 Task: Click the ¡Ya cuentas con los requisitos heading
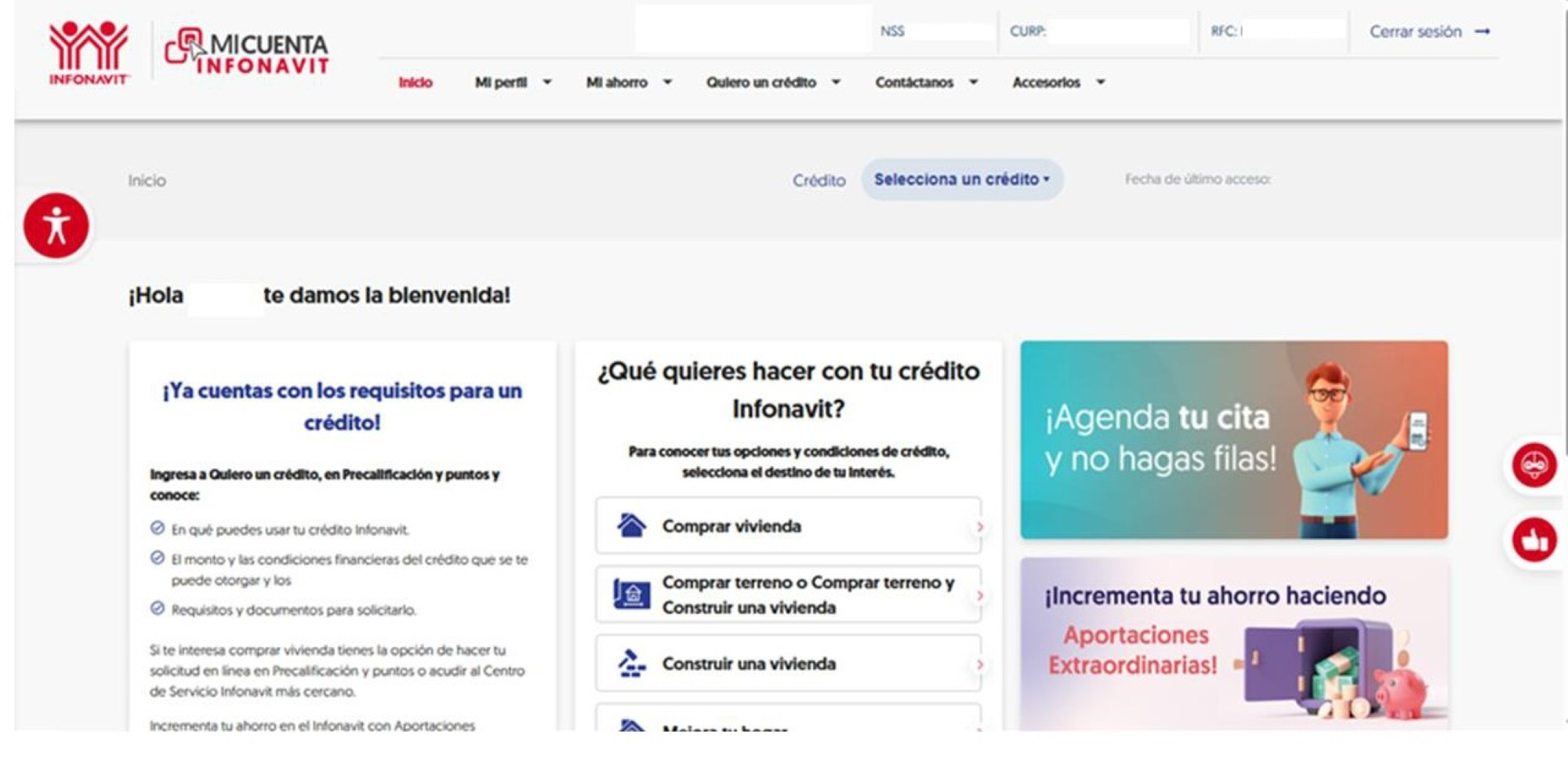[x=343, y=406]
